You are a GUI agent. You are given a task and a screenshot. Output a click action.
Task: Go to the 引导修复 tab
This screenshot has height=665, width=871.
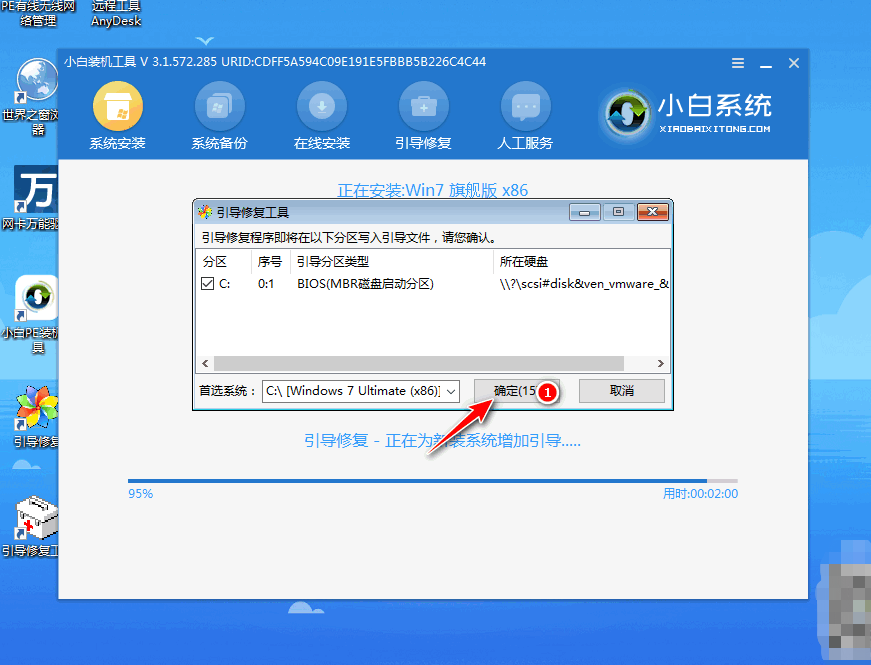pos(423,116)
